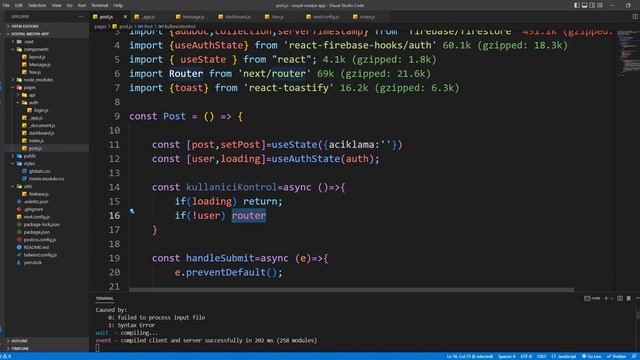Viewport: 640px width, 360px height.
Task: Switch to the Message.js editor tab
Action: [x=193, y=17]
